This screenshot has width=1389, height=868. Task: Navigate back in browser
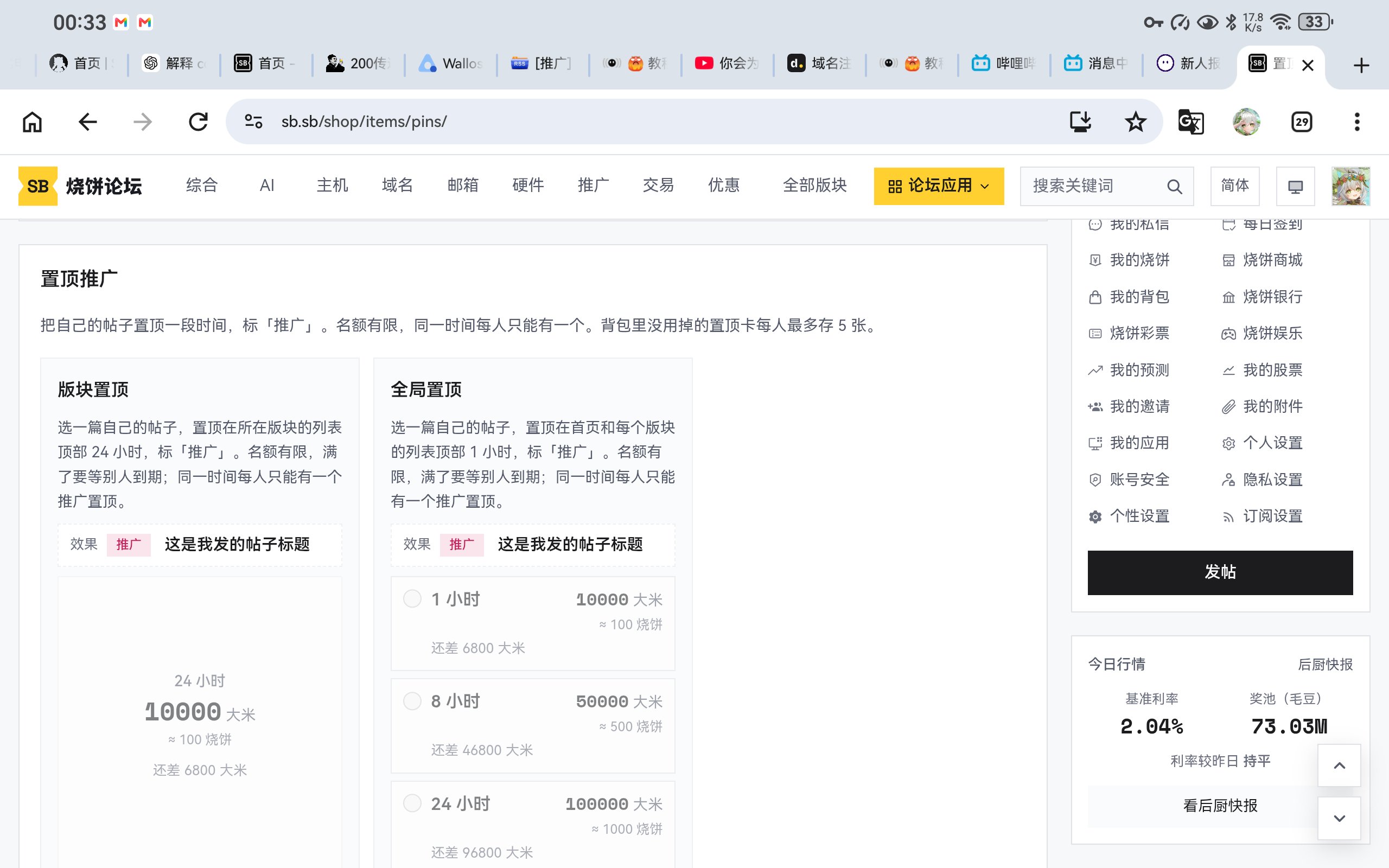coord(87,122)
